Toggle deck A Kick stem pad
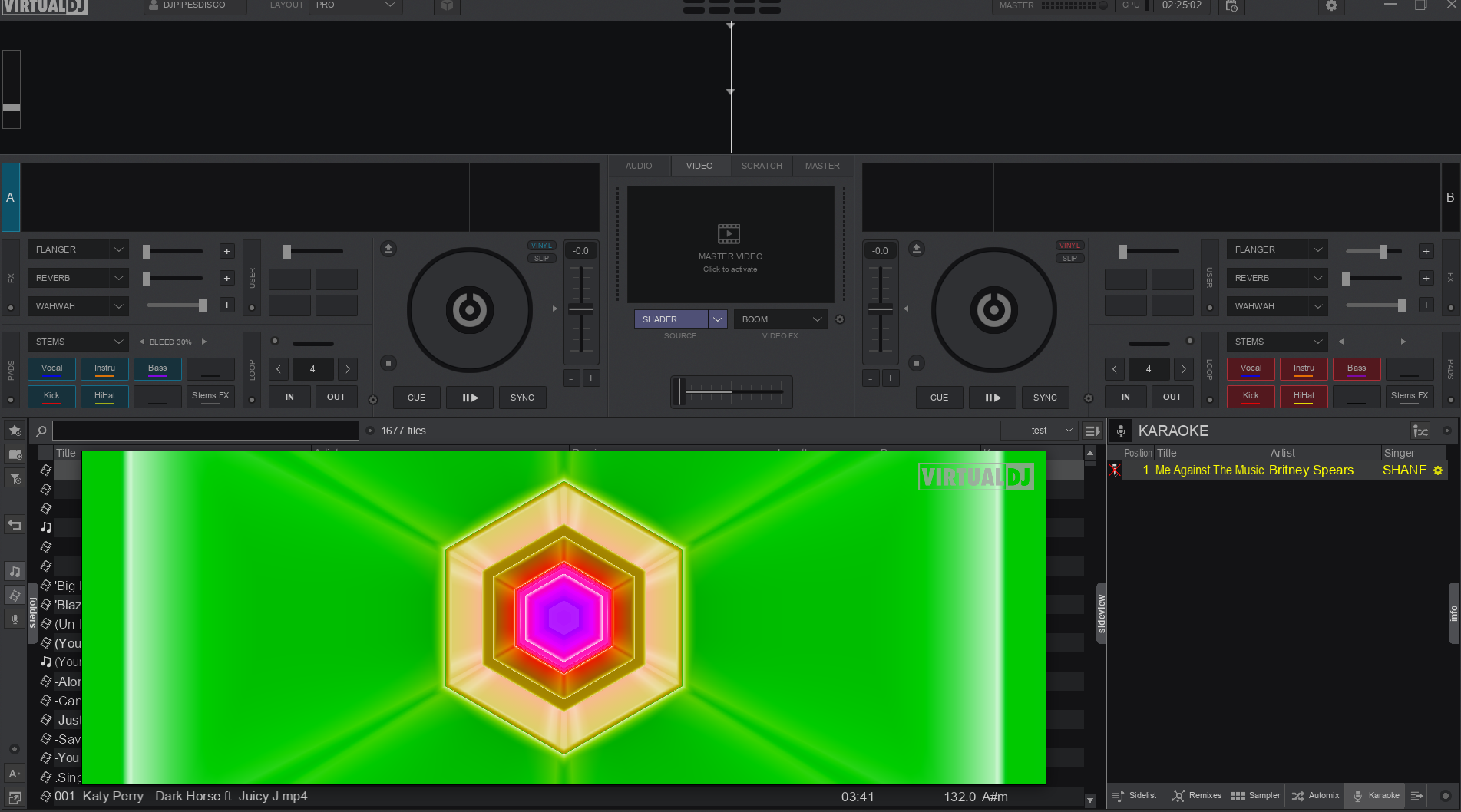 pos(52,397)
